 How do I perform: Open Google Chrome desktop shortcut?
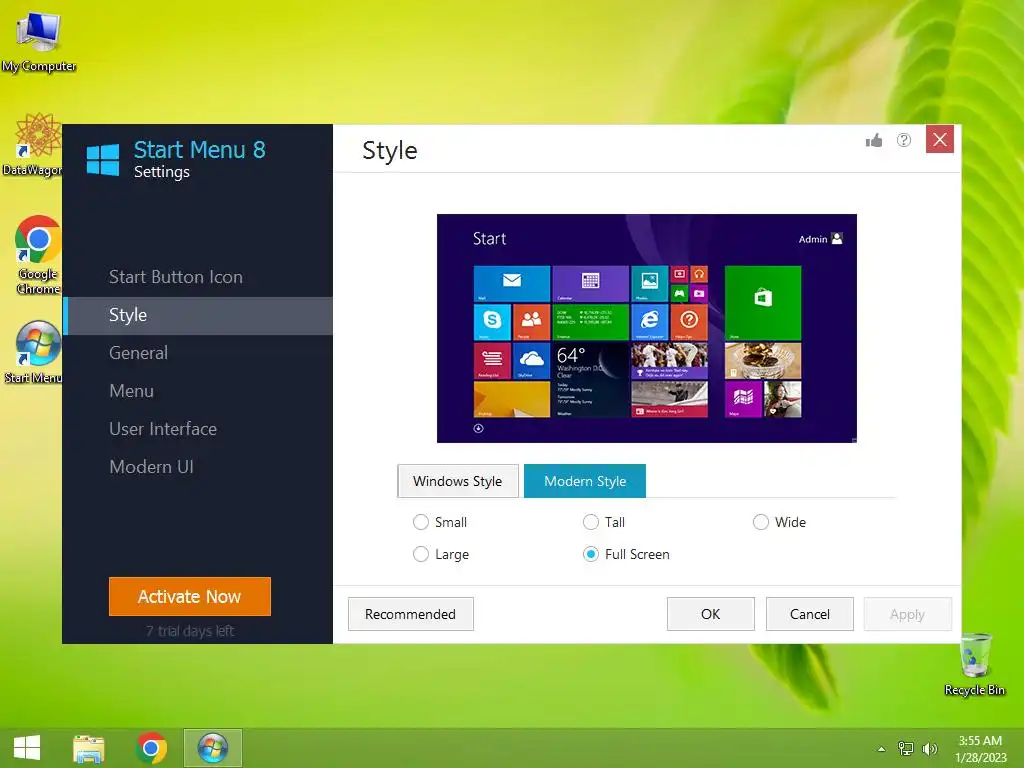pos(37,255)
